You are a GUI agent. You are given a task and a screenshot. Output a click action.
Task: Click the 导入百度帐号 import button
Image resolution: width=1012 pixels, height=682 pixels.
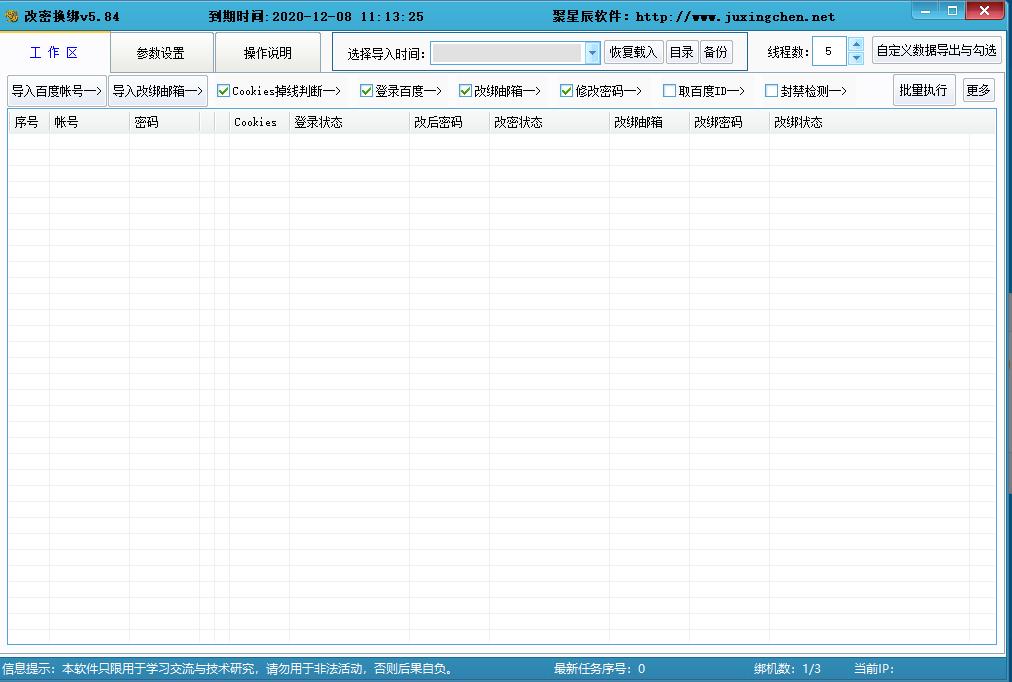pos(56,90)
